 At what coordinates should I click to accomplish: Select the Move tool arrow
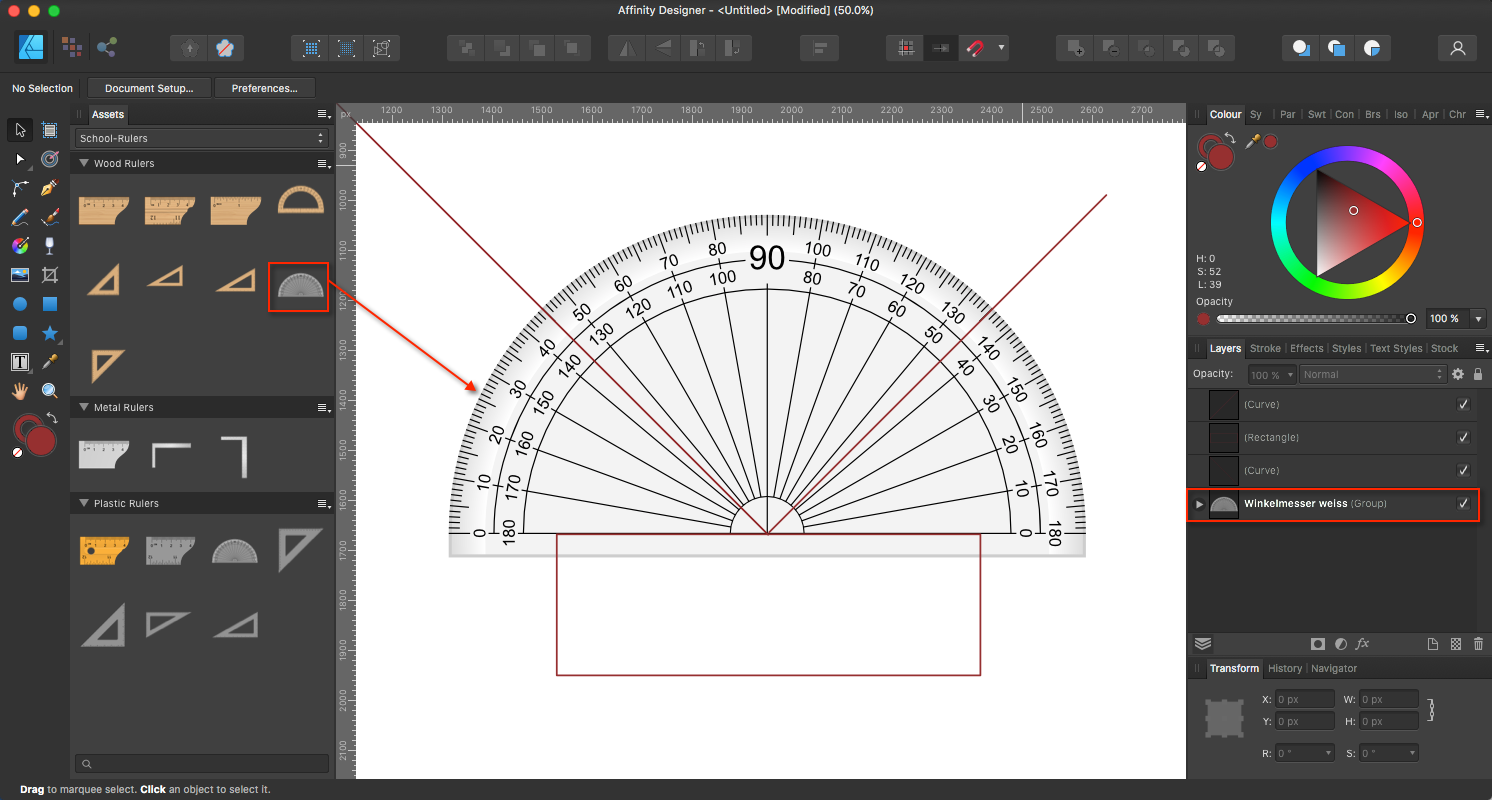[x=20, y=130]
